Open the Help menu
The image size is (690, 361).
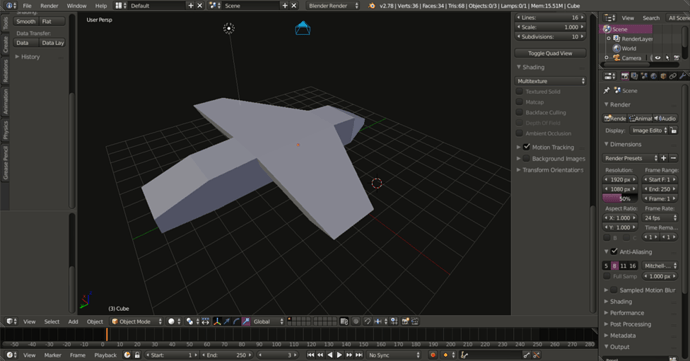point(101,6)
